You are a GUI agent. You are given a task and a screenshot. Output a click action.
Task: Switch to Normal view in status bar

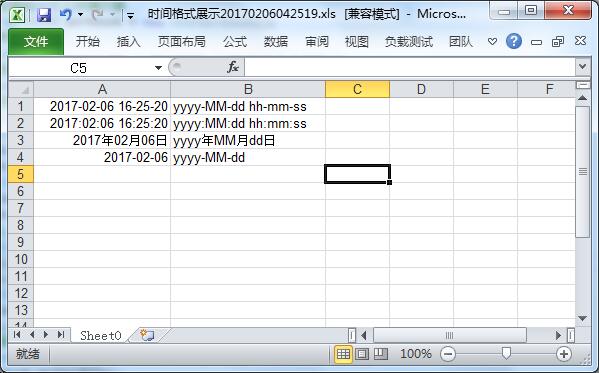point(343,354)
